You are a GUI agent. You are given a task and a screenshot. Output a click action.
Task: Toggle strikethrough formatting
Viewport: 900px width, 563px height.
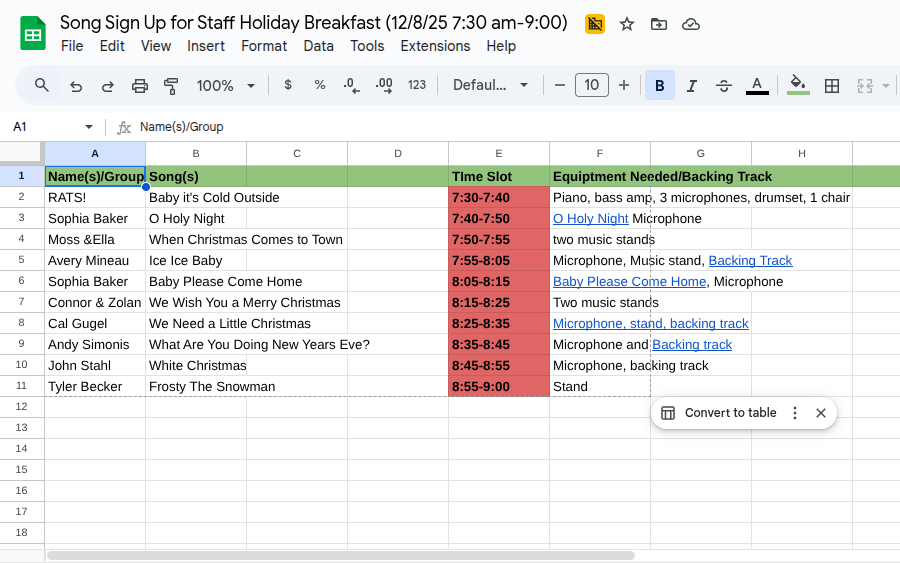[724, 86]
